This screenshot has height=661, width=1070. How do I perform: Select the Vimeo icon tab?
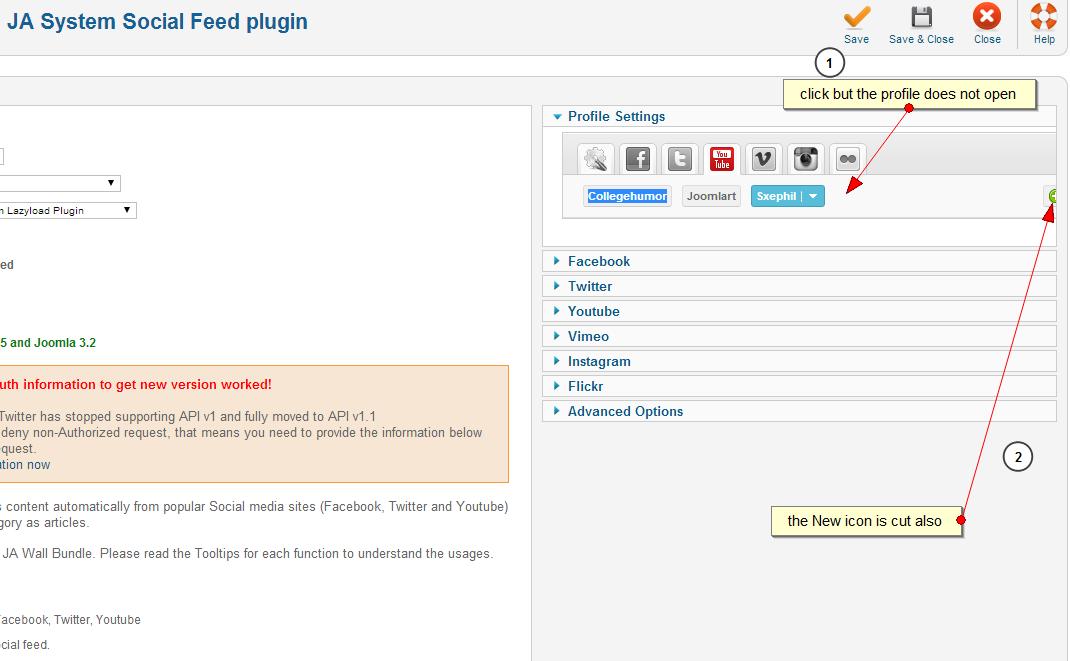[x=764, y=159]
